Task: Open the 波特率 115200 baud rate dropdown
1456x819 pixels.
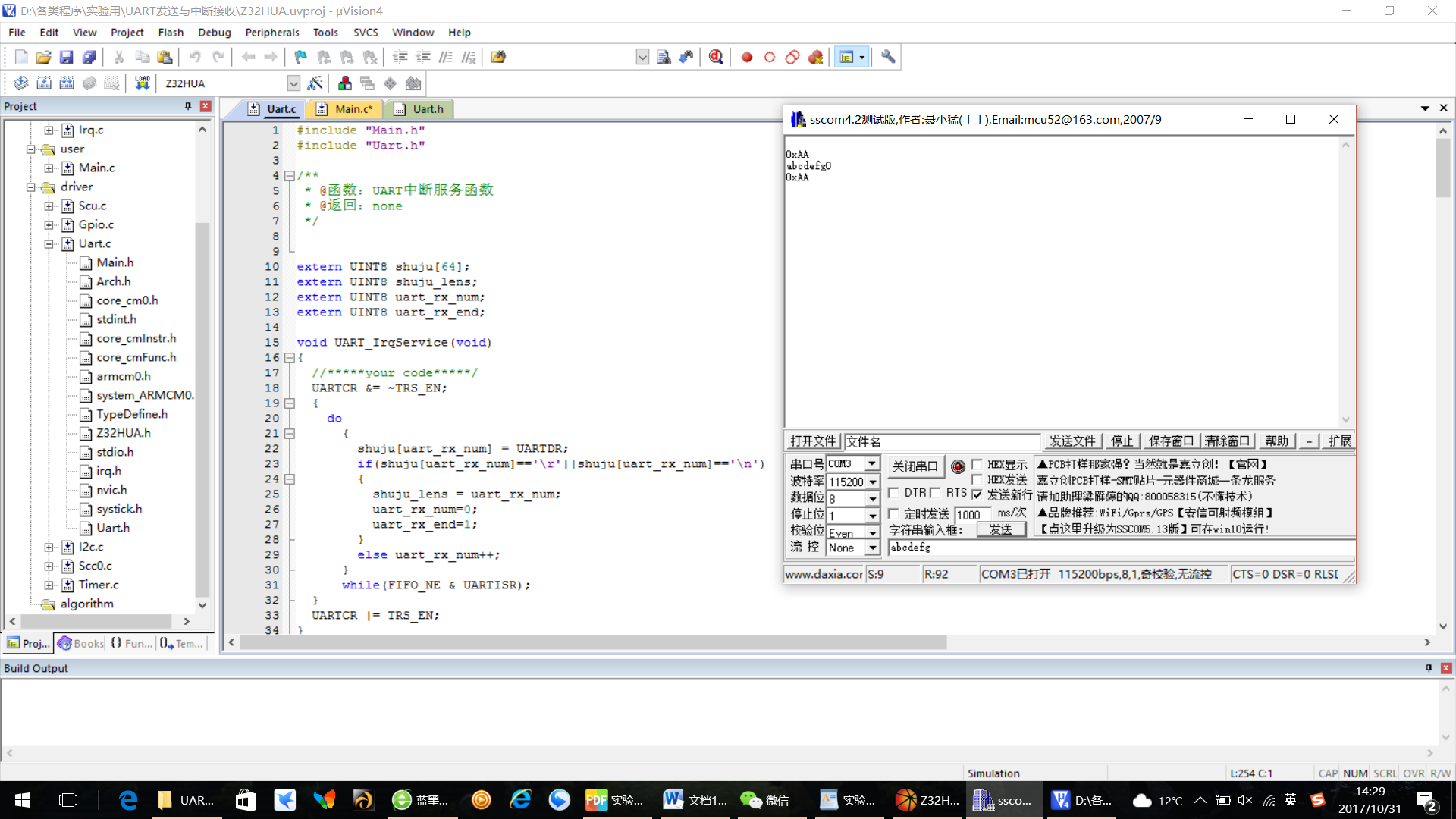Action: click(x=872, y=482)
